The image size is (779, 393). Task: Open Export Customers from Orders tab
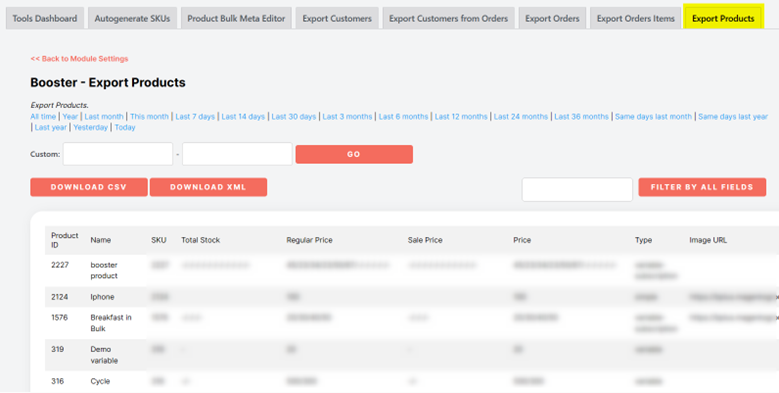click(449, 18)
